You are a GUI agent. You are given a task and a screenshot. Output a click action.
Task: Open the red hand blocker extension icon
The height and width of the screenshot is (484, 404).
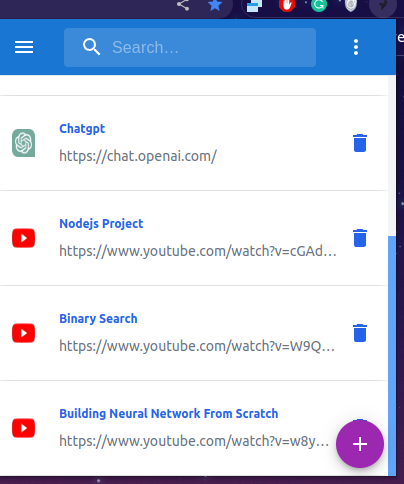pyautogui.click(x=287, y=5)
